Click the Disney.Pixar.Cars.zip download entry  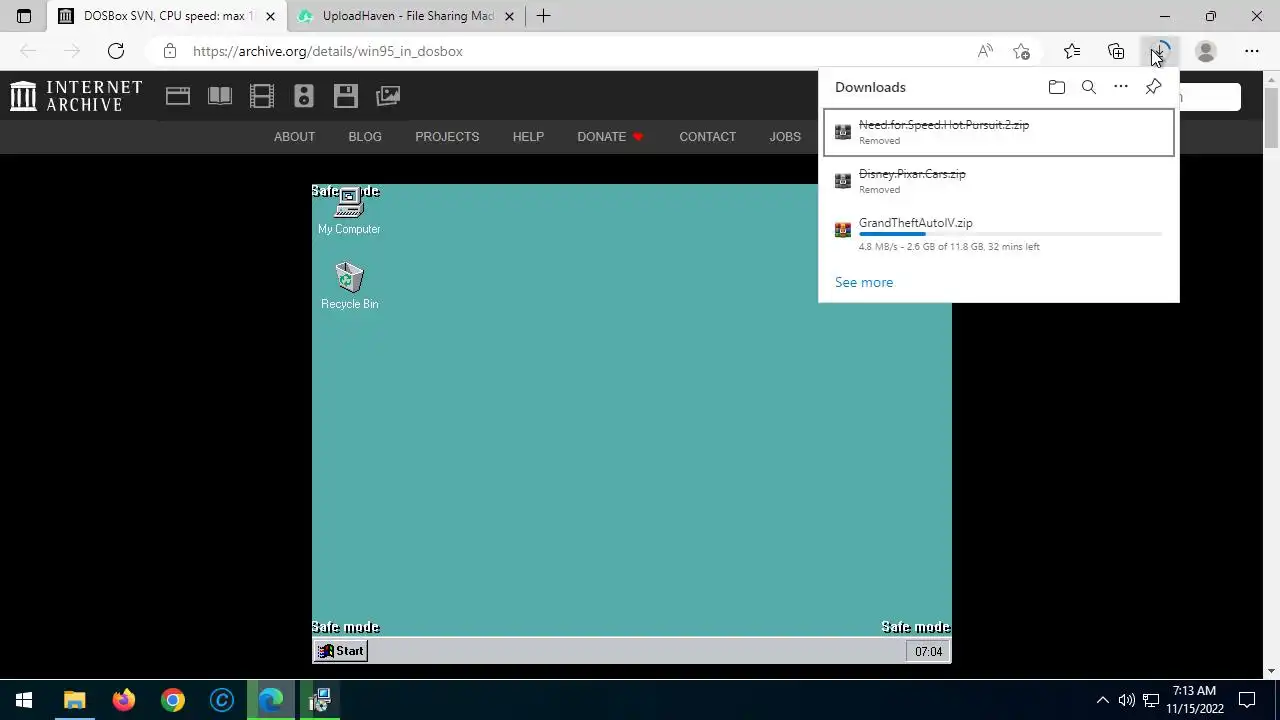[999, 181]
